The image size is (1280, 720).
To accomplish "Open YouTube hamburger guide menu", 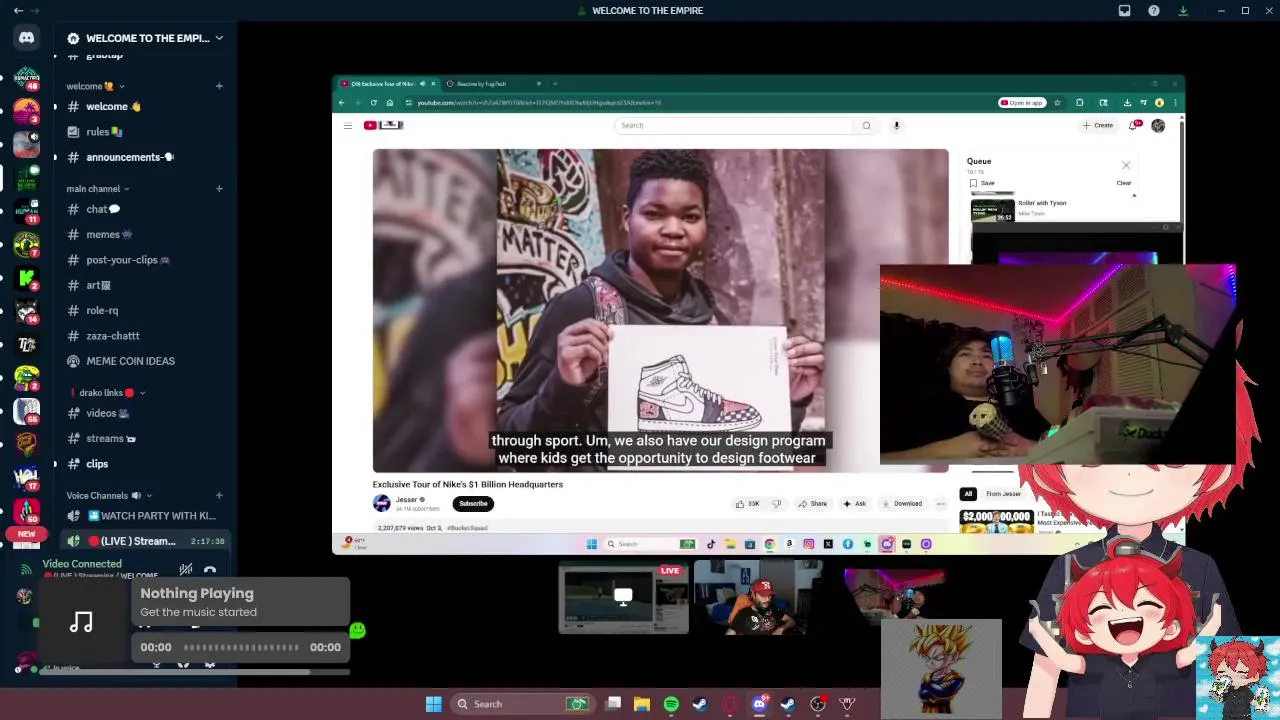I will coord(347,125).
